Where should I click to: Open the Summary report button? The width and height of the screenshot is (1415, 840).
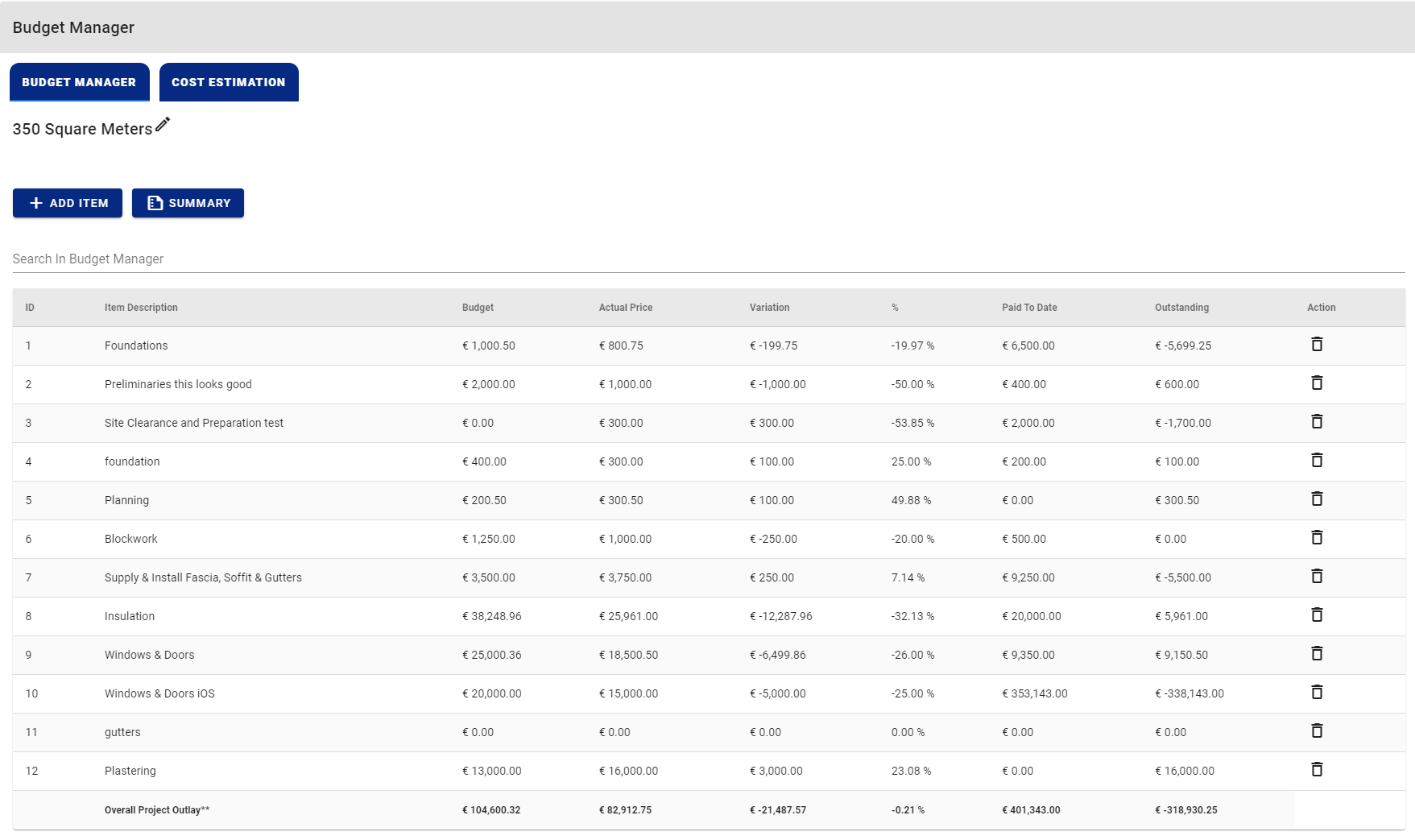188,203
